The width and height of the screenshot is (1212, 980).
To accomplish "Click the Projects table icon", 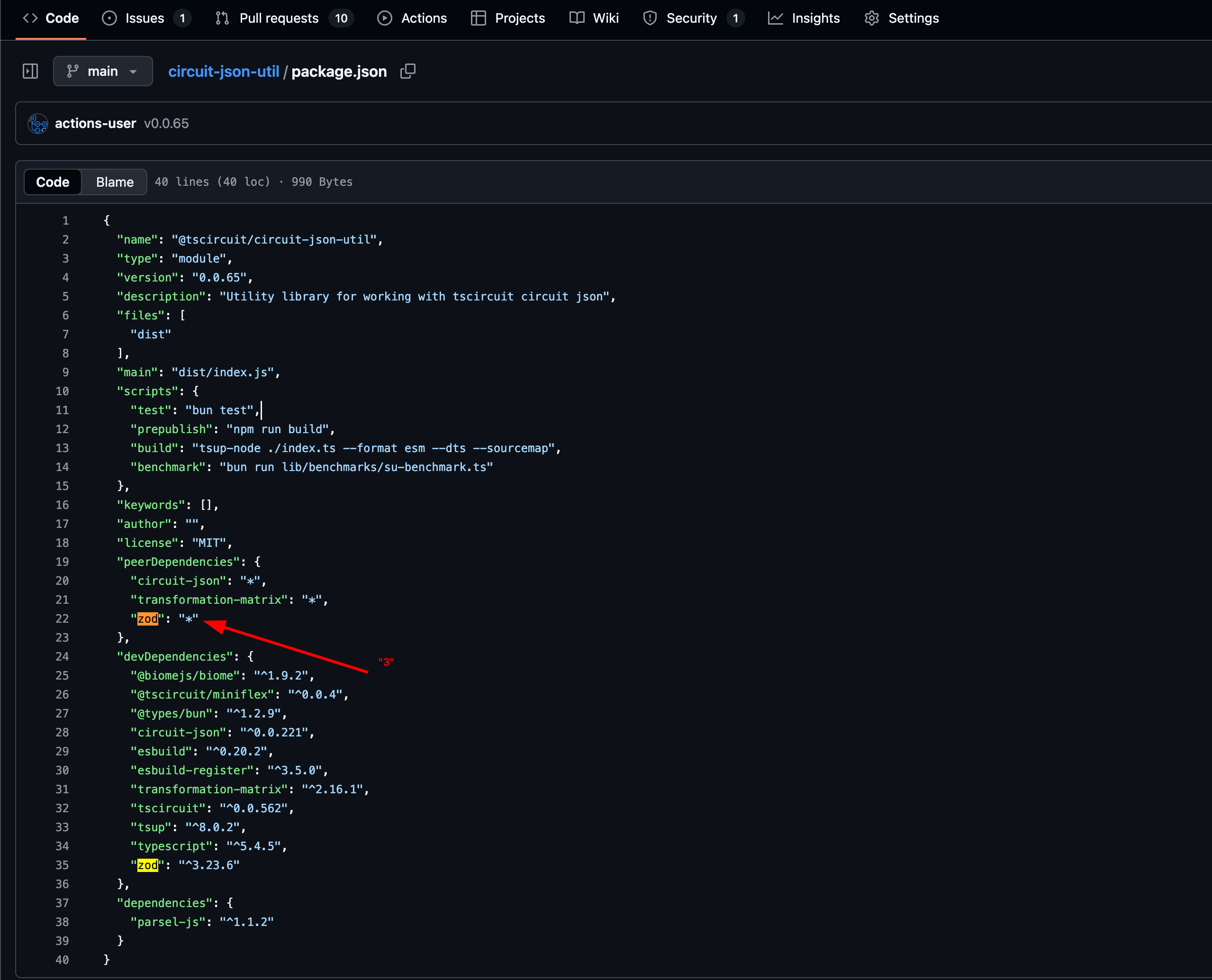I will pos(478,18).
